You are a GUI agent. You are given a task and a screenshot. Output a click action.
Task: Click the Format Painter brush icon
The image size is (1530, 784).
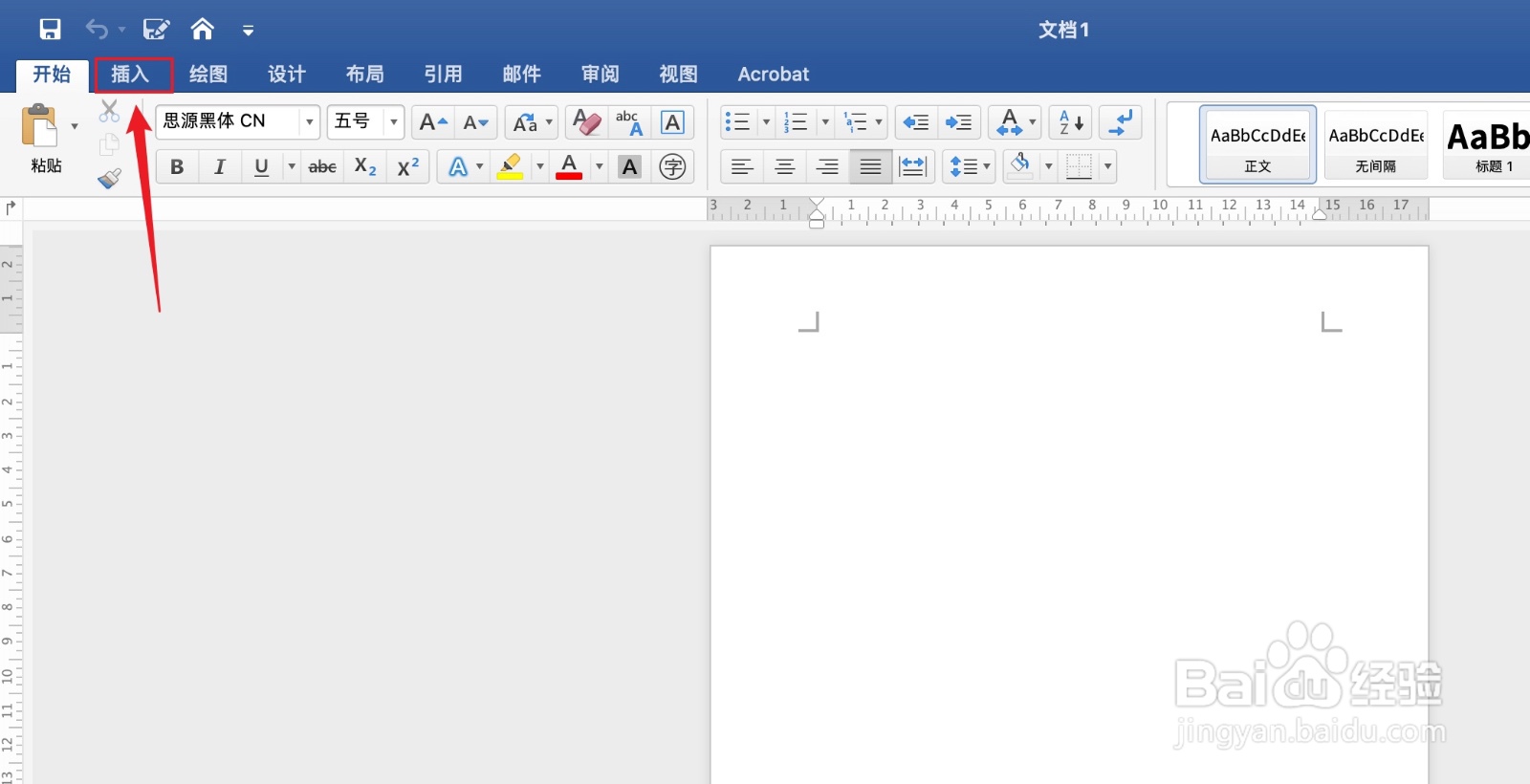[109, 178]
